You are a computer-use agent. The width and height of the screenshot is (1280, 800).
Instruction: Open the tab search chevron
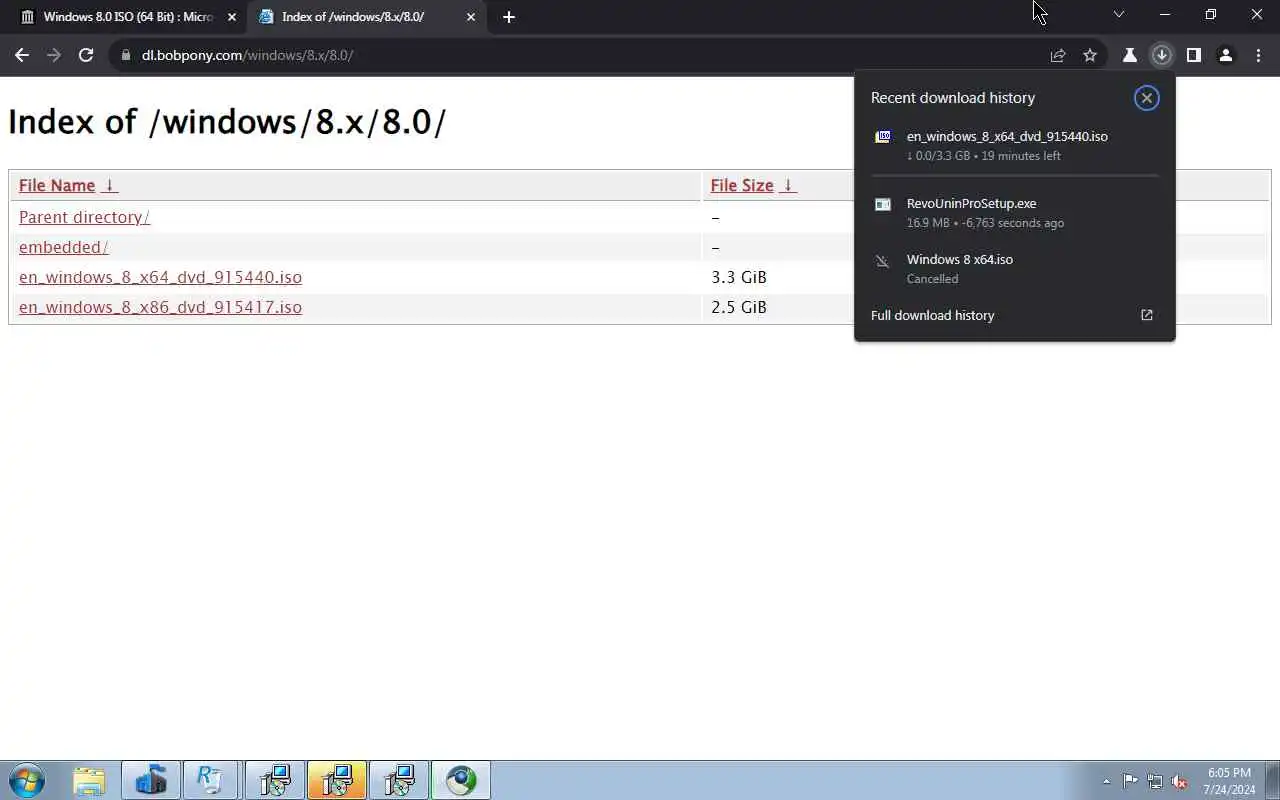coord(1119,15)
